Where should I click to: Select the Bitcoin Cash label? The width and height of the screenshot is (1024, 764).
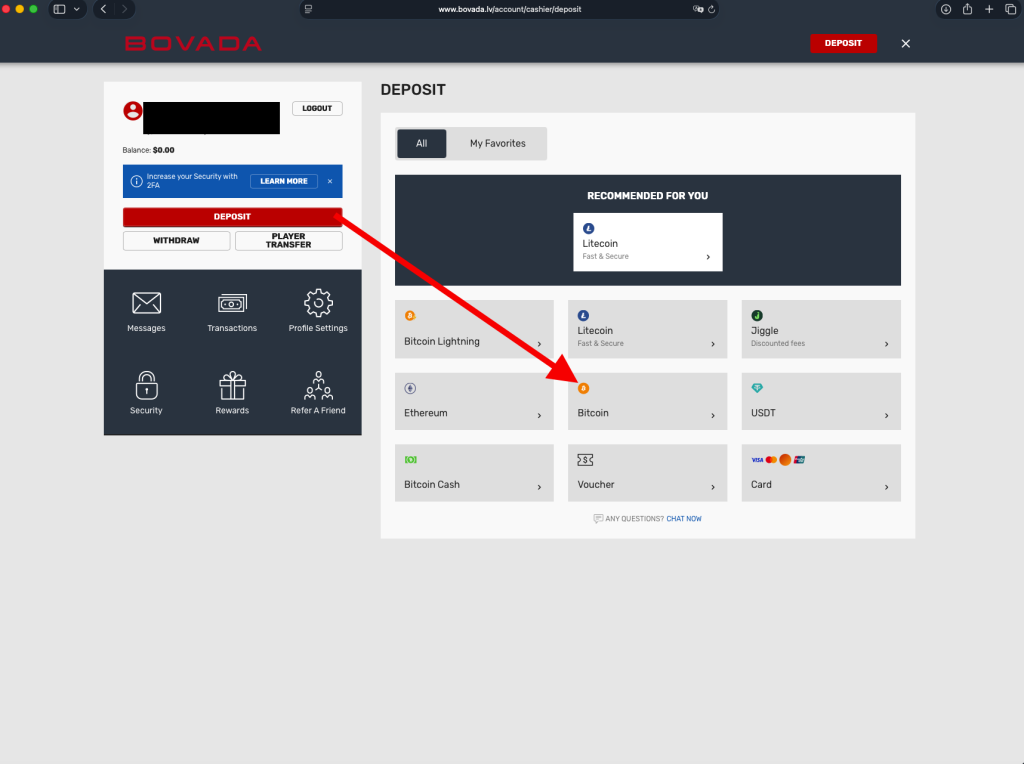click(432, 485)
